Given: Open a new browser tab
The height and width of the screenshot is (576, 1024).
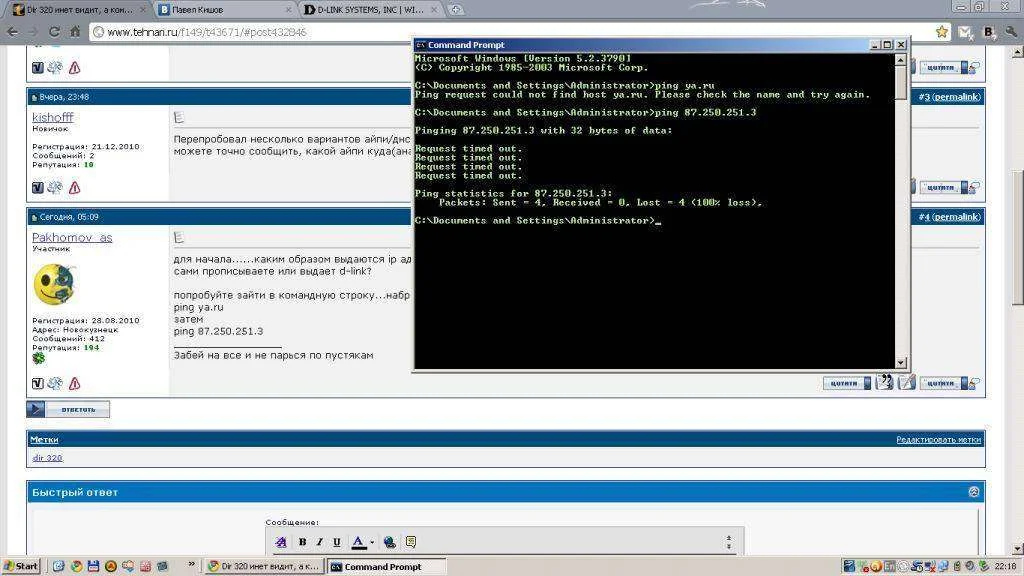Looking at the screenshot, I should click(456, 10).
